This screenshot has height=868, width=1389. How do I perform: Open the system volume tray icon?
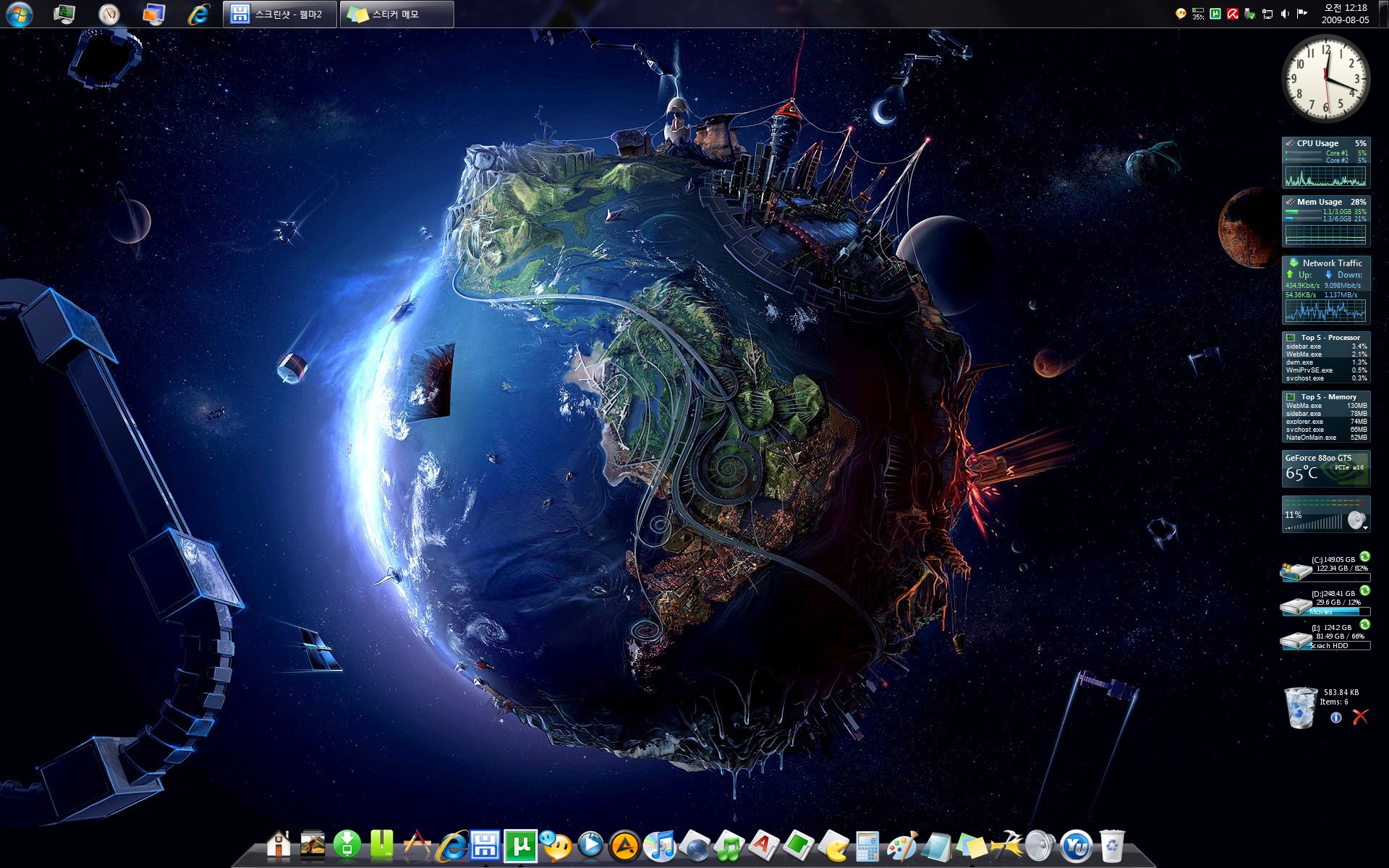(1285, 14)
